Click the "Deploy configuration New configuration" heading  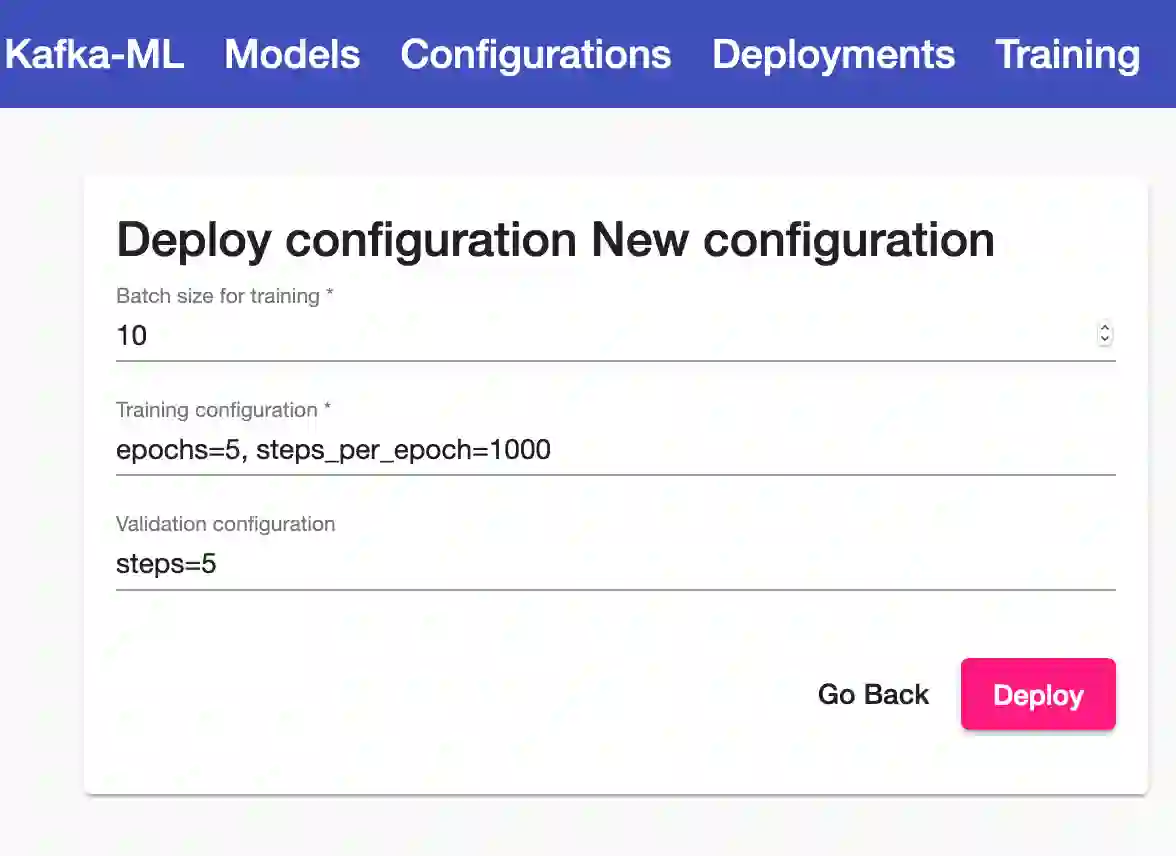555,240
